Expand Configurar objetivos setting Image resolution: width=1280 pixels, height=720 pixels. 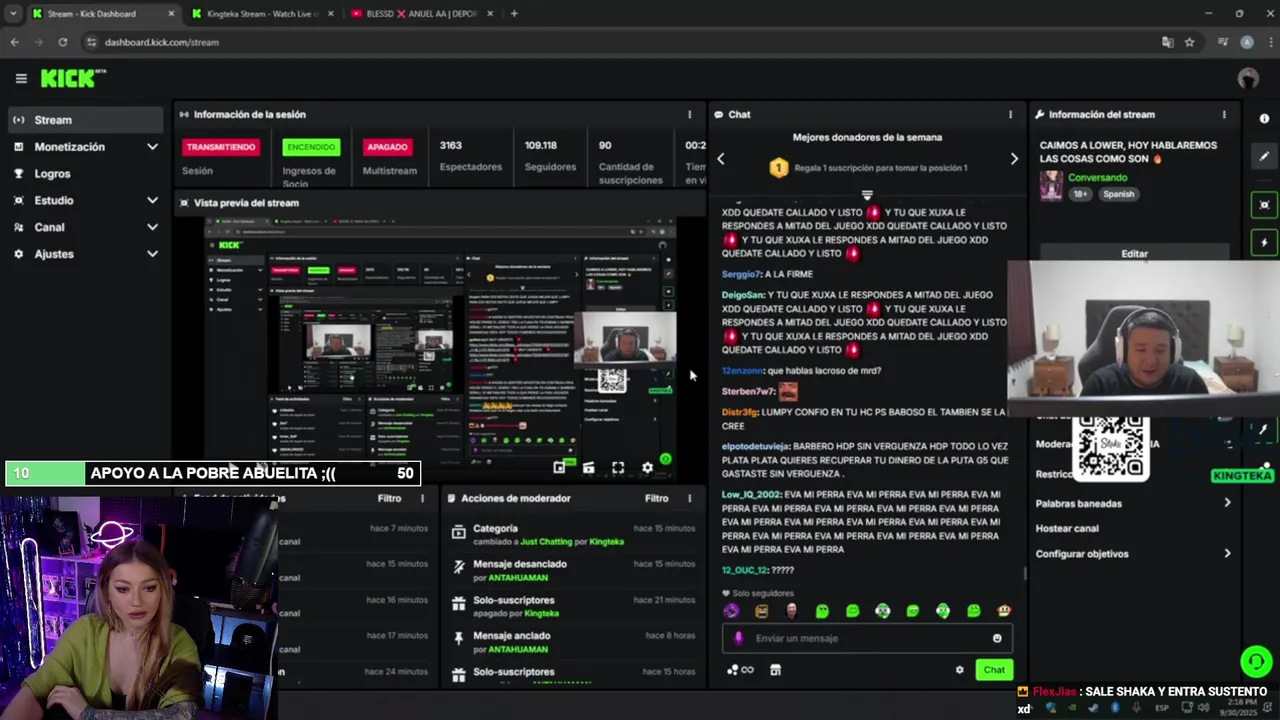point(1134,553)
